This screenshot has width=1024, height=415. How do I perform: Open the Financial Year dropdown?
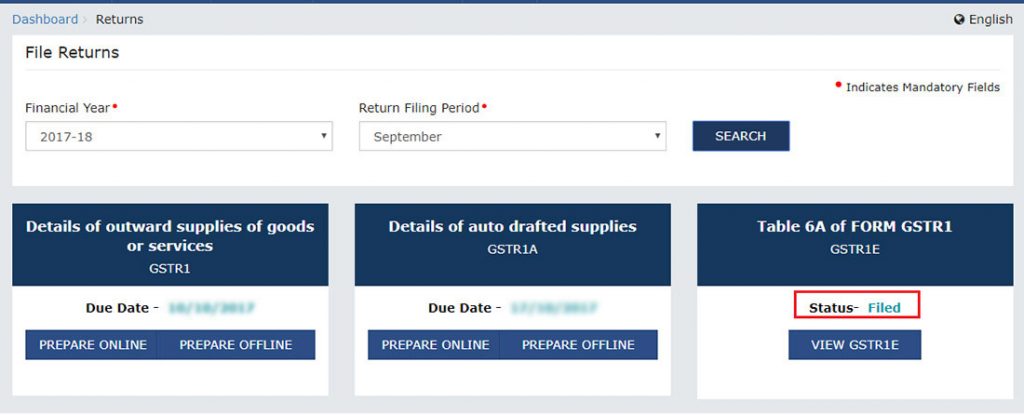point(178,137)
